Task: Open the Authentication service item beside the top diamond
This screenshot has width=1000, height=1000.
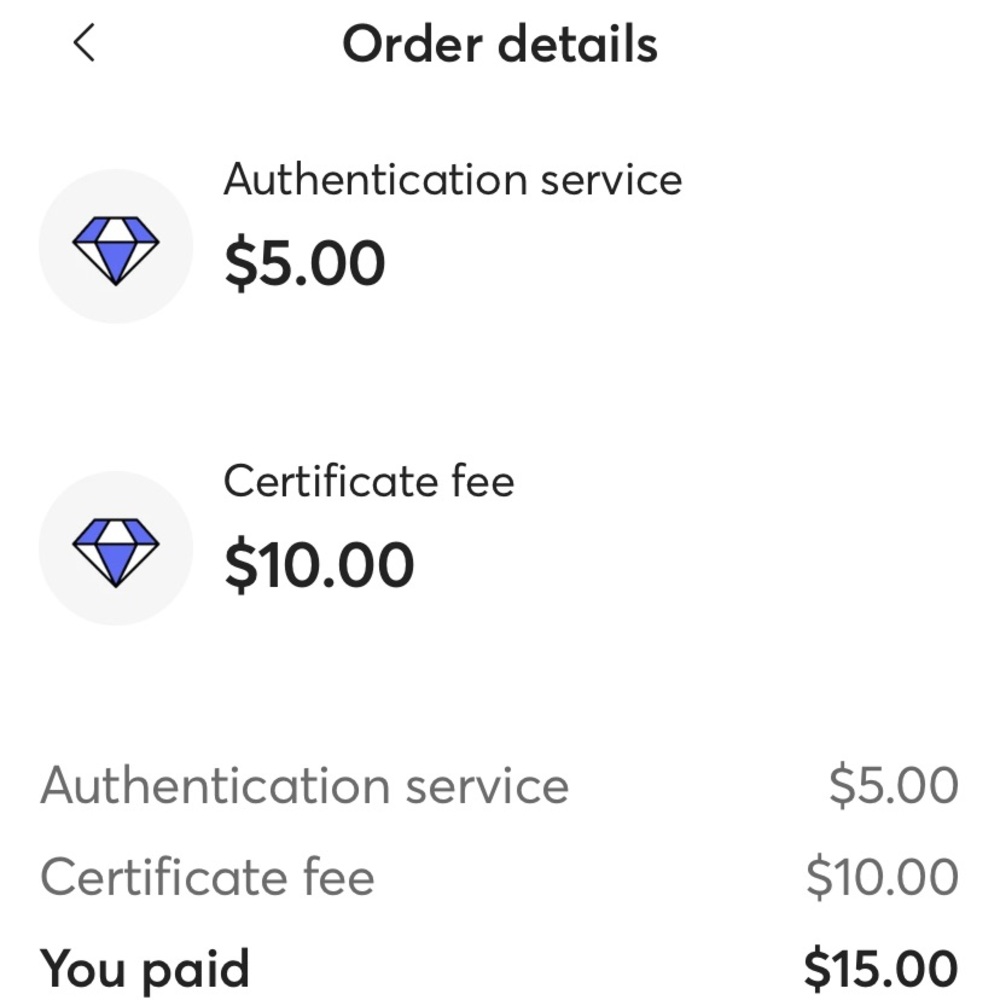Action: (453, 179)
